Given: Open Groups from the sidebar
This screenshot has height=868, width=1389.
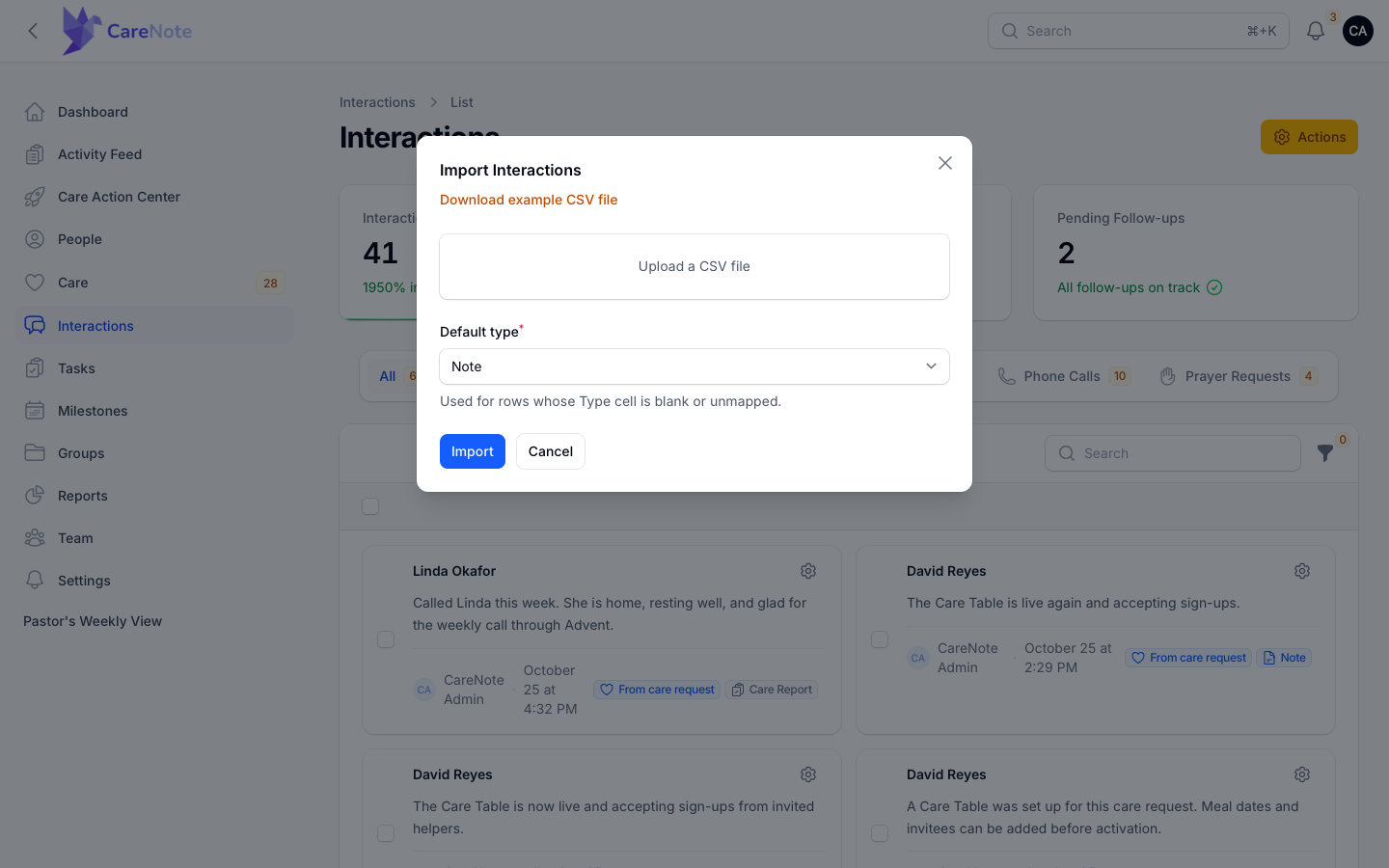Looking at the screenshot, I should [x=154, y=453].
